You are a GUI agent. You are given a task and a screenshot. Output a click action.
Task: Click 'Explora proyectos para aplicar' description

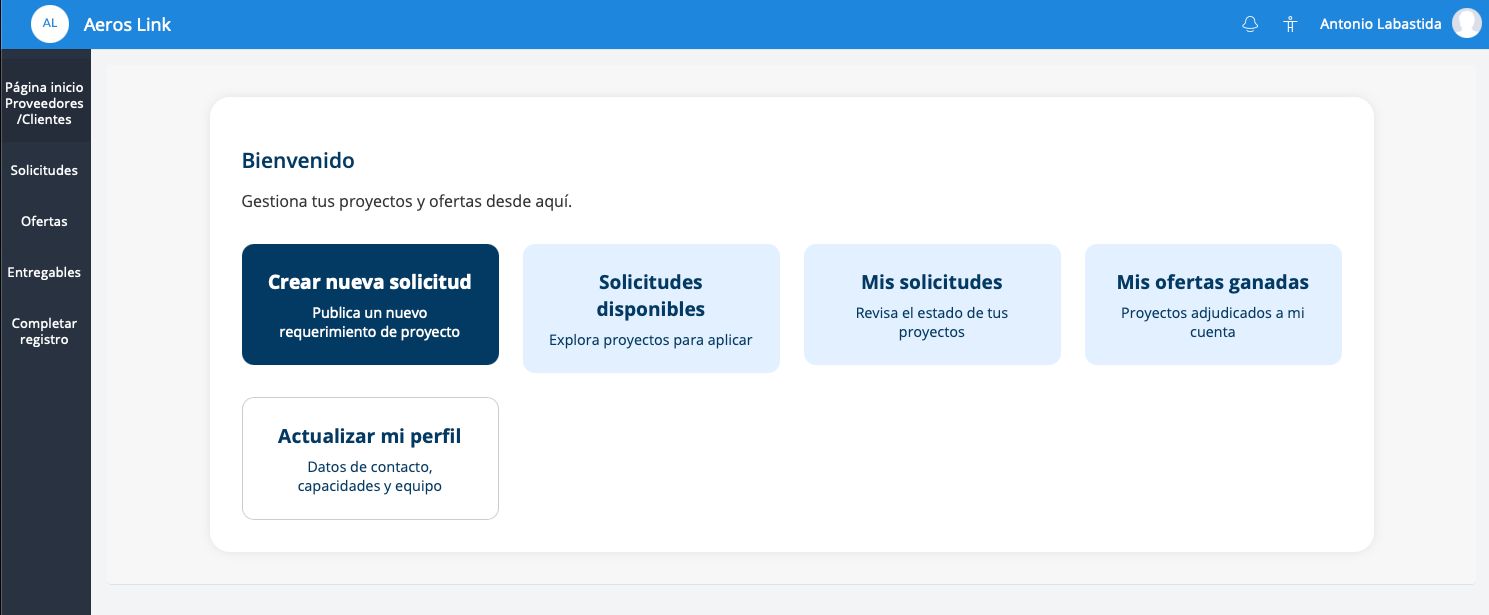click(x=651, y=340)
